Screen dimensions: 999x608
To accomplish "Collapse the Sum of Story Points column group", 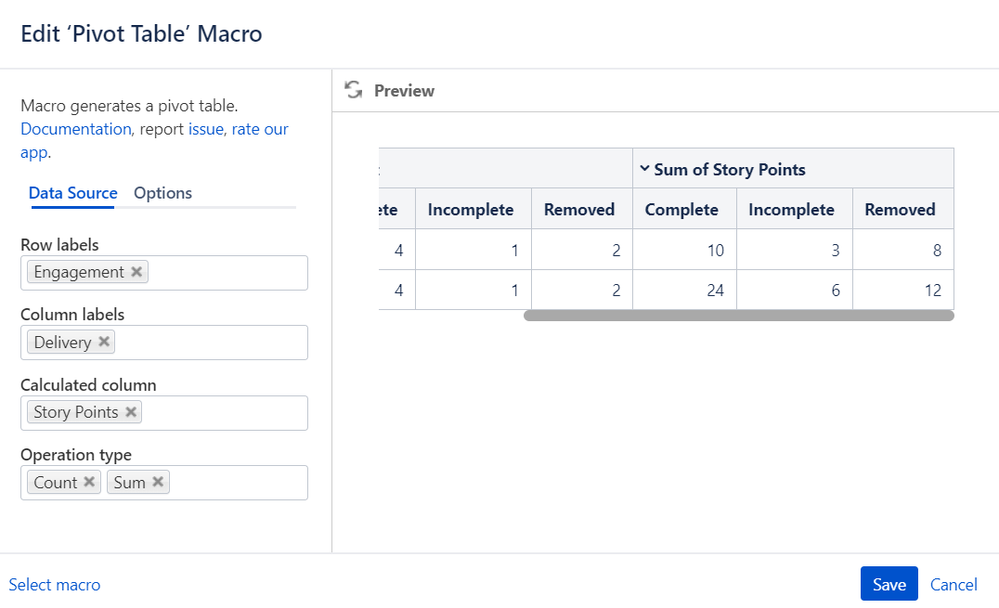I will 645,169.
